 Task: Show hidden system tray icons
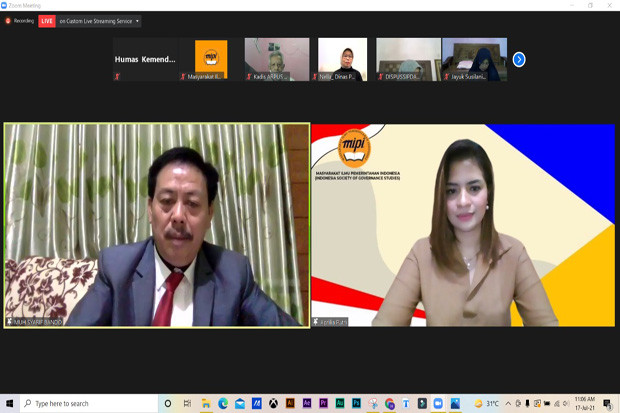(x=508, y=404)
